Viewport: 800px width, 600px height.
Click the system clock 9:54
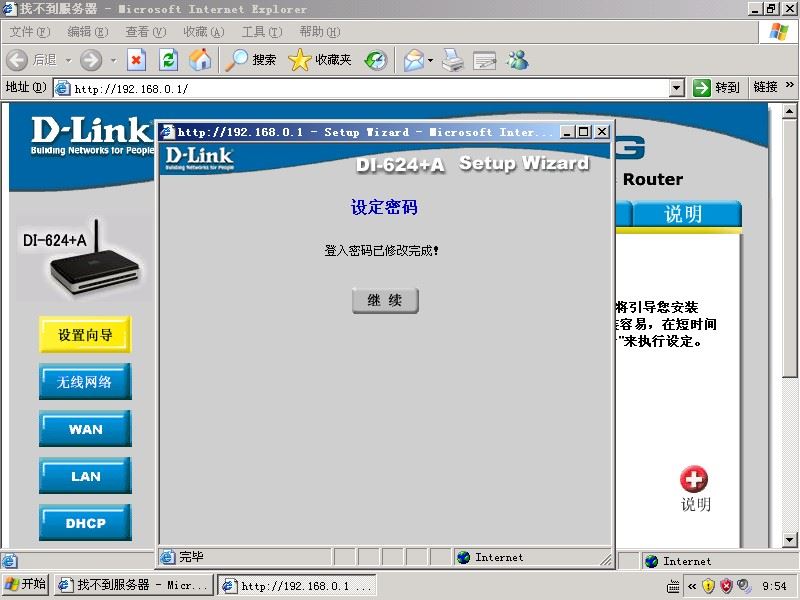click(774, 586)
